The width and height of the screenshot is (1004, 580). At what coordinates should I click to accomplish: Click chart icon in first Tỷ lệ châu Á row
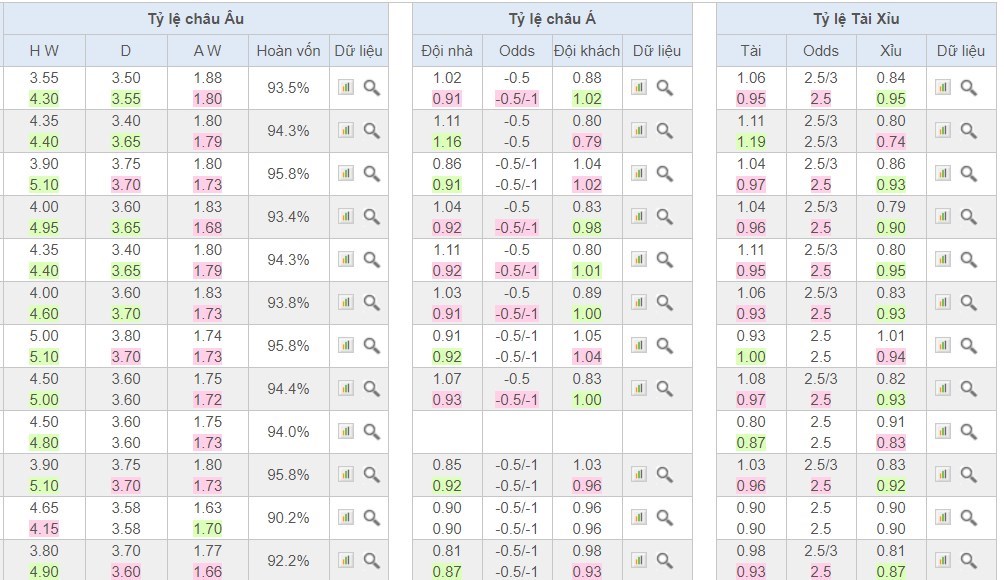pos(639,88)
